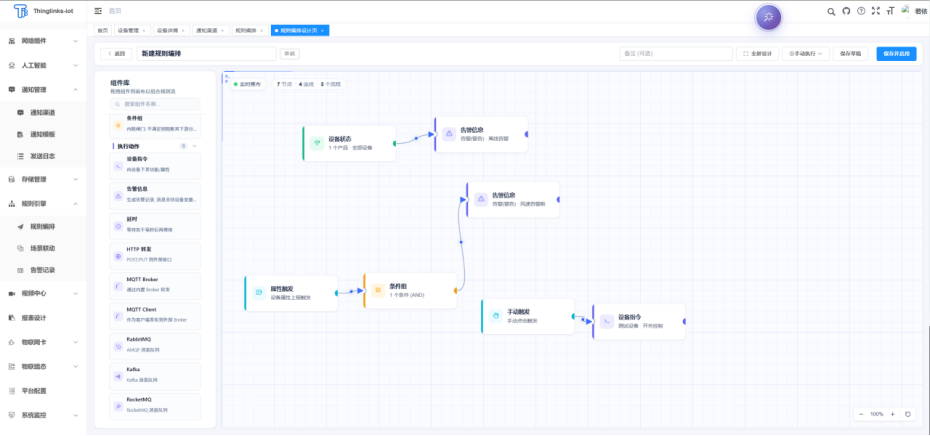This screenshot has height=436, width=930.
Task: Click the 100% zoom level text
Action: (x=877, y=414)
